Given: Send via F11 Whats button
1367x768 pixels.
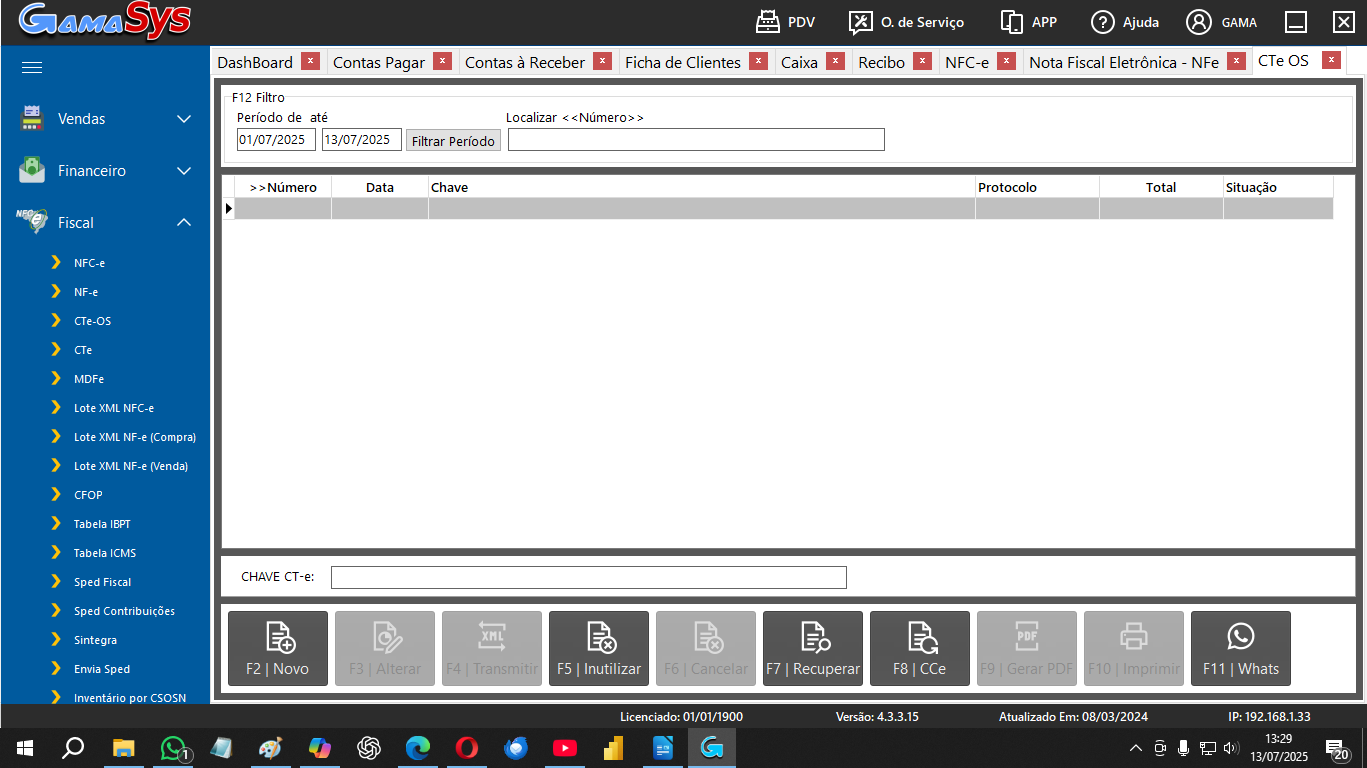Looking at the screenshot, I should (1241, 648).
